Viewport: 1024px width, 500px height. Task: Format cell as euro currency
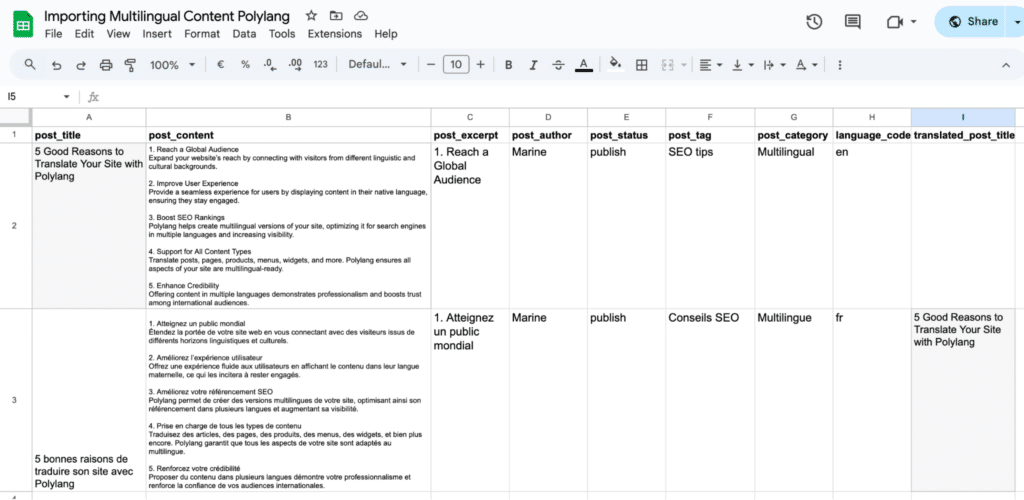tap(221, 65)
